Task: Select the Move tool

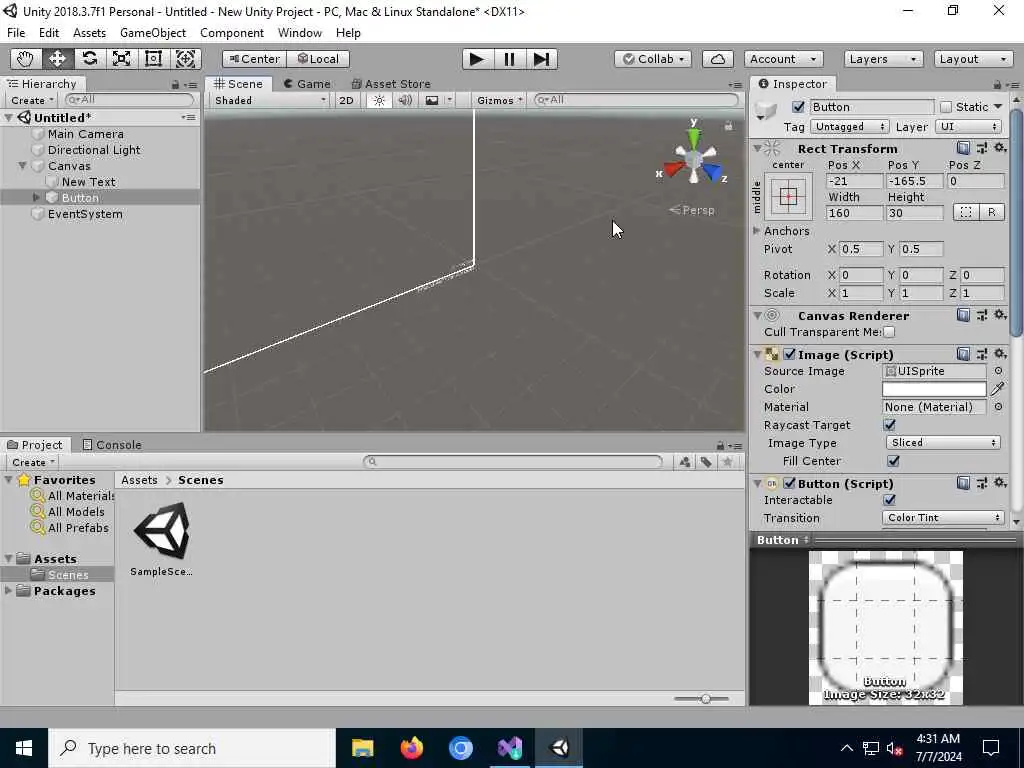Action: [x=57, y=59]
